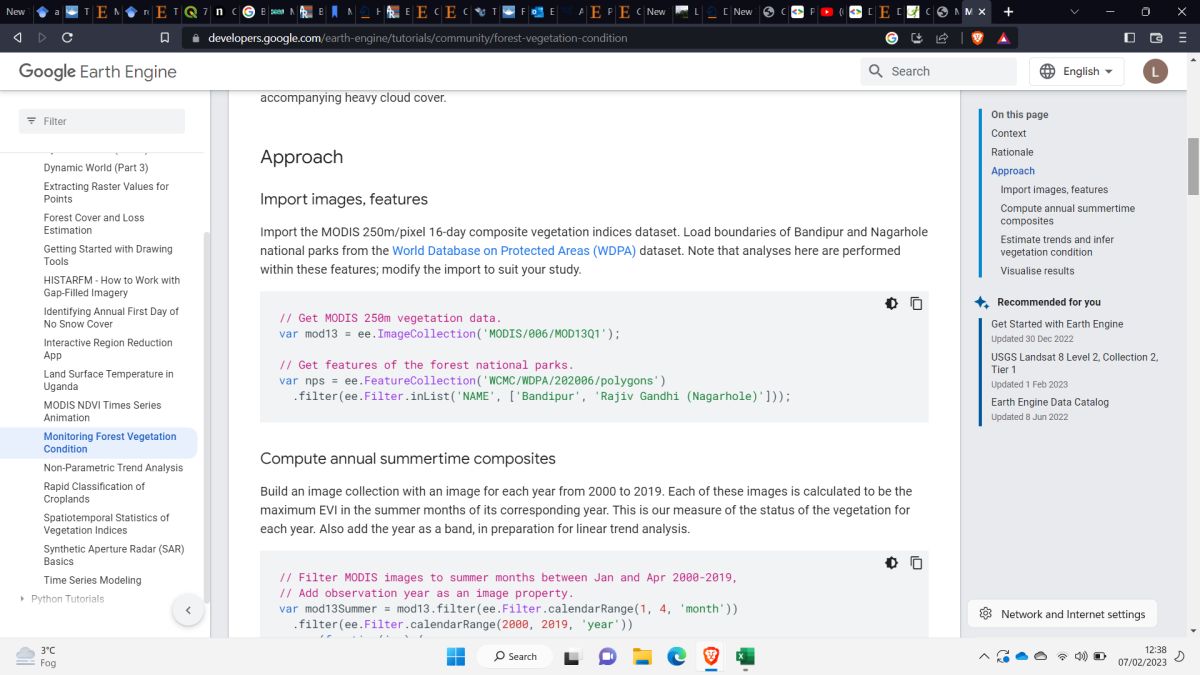Jump to Context section
The width and height of the screenshot is (1200, 675).
pos(1008,133)
